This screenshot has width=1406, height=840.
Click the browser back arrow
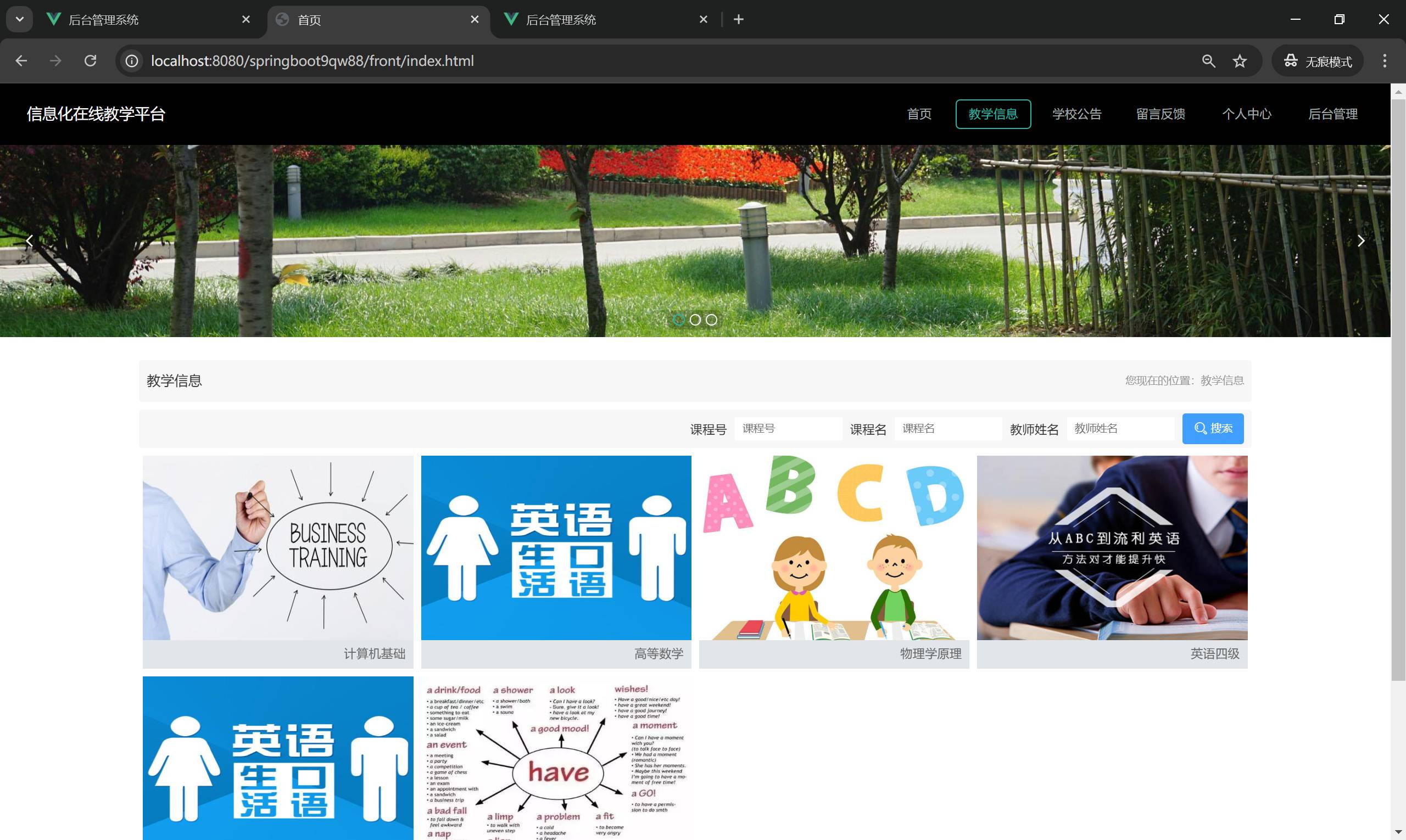click(21, 60)
